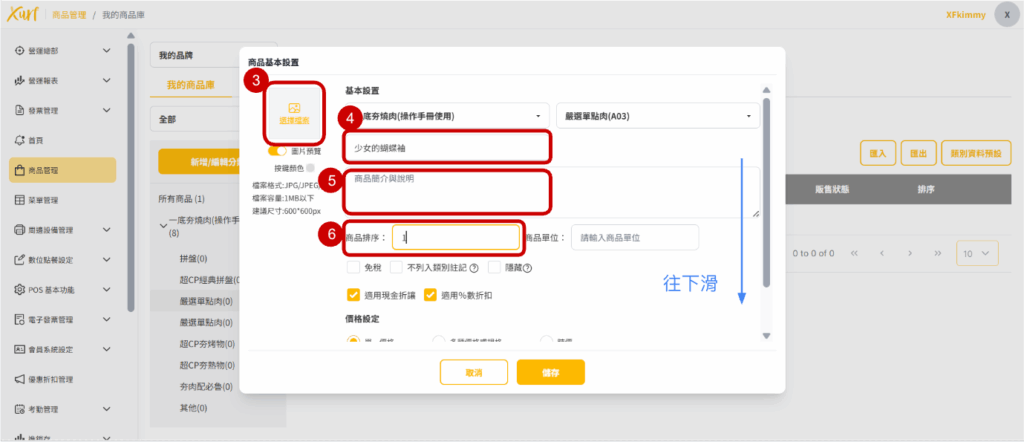Click the help icon next to 隱藏
Viewport: 1024px width, 442px height.
coord(526,268)
